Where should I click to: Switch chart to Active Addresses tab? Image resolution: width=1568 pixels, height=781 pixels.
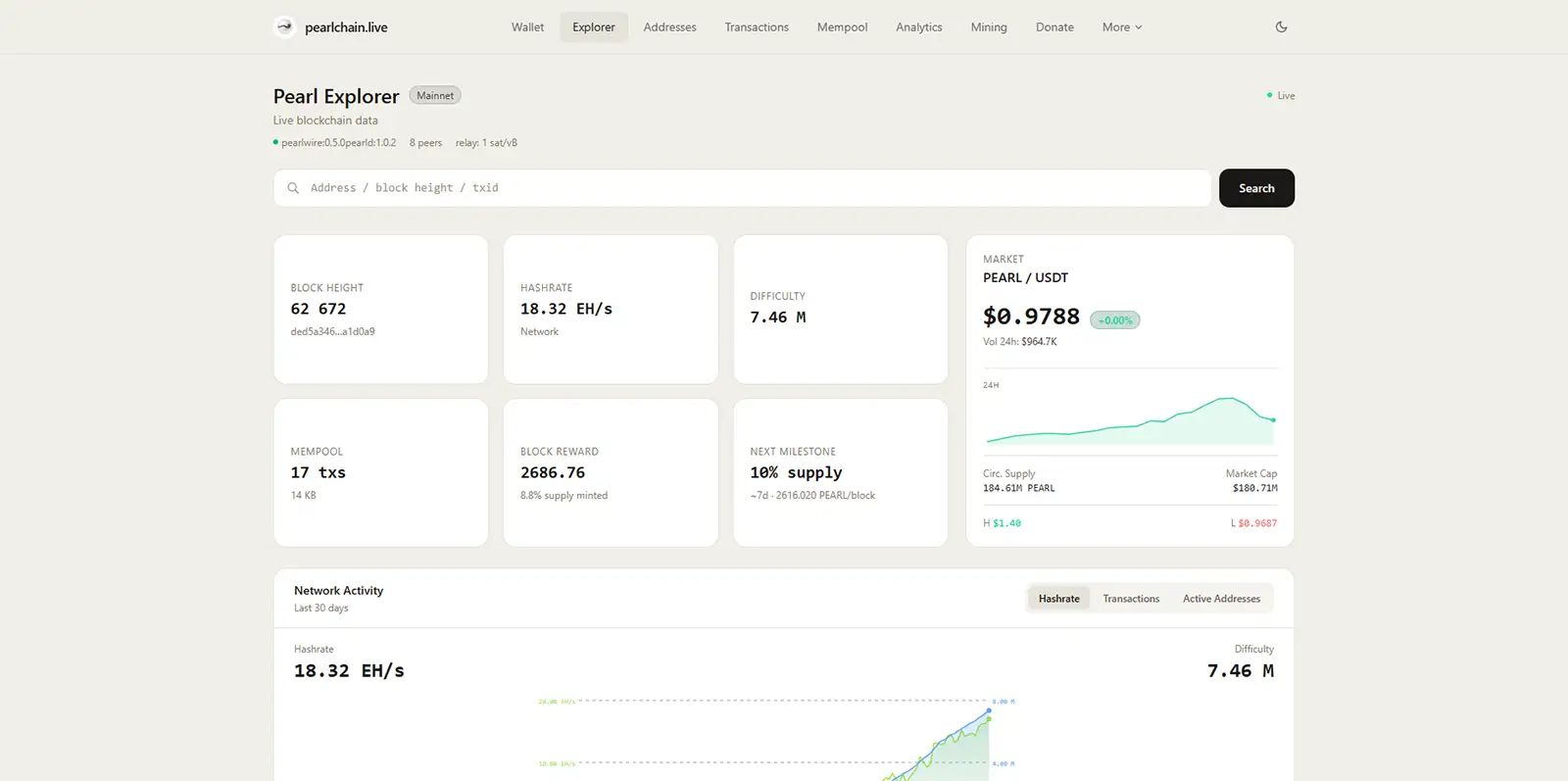click(x=1221, y=599)
